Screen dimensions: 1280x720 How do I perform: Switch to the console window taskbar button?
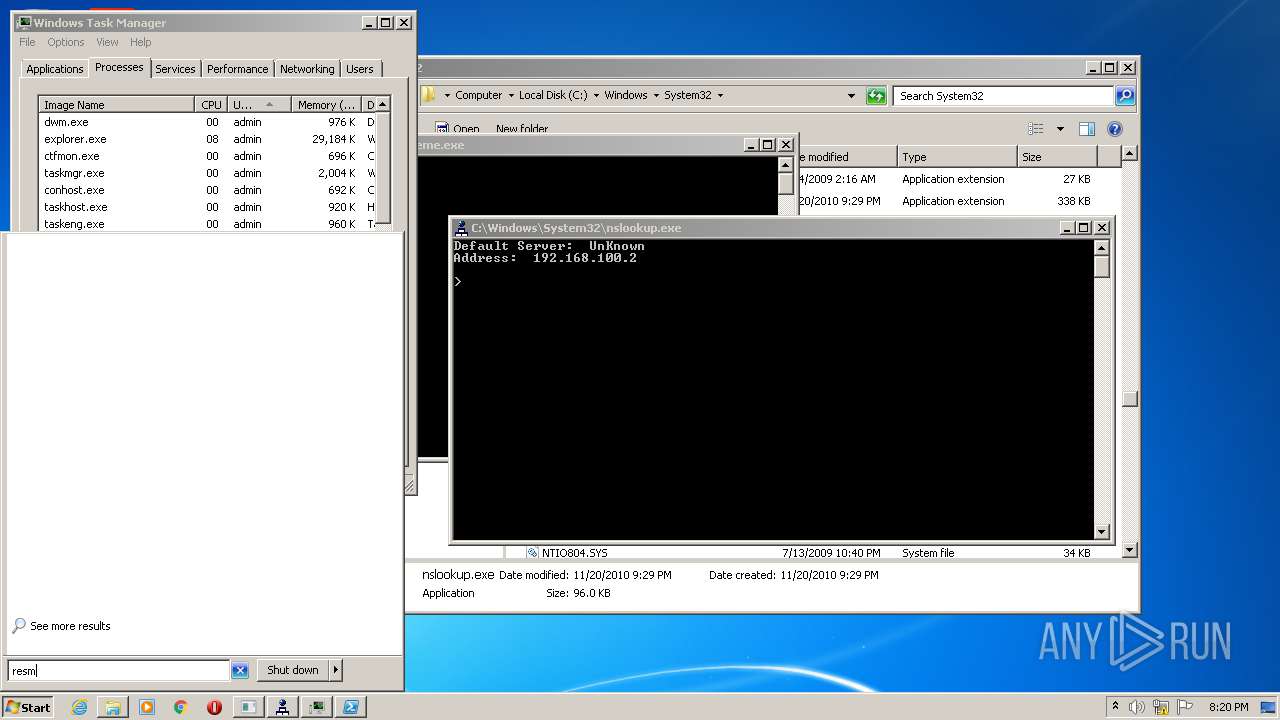click(248, 707)
